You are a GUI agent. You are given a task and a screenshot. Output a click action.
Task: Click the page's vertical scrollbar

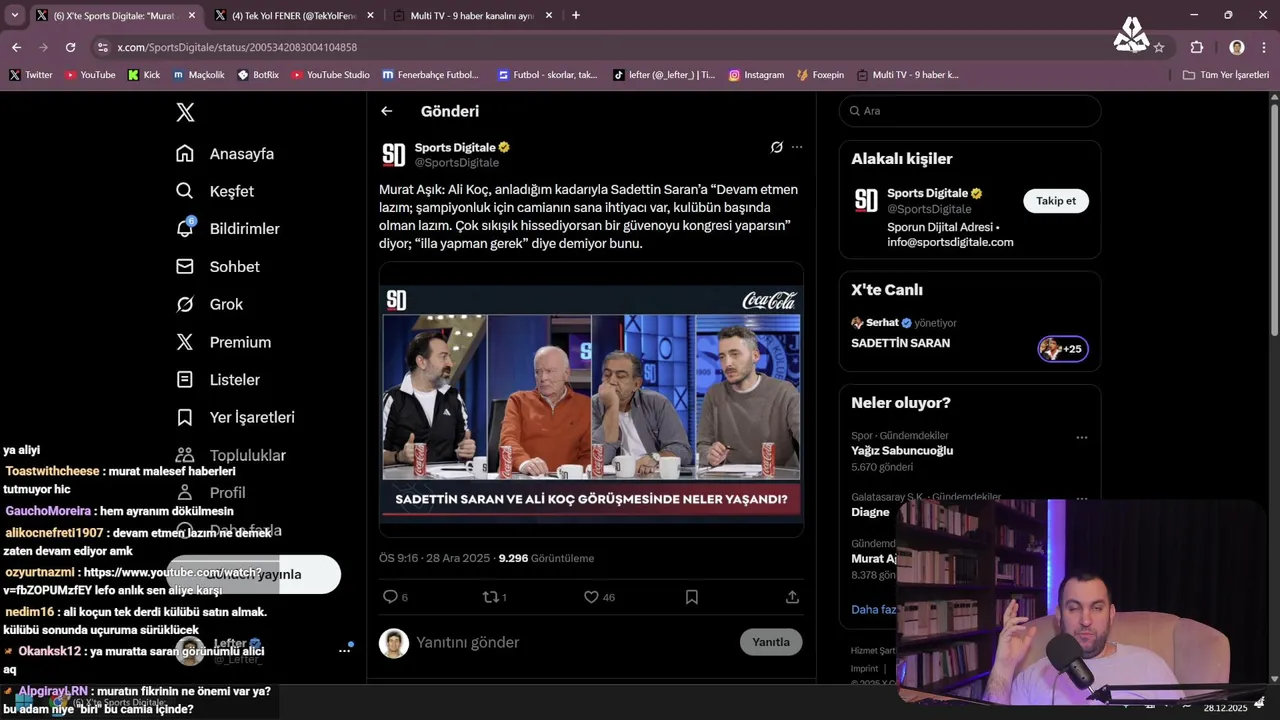coord(1274,220)
